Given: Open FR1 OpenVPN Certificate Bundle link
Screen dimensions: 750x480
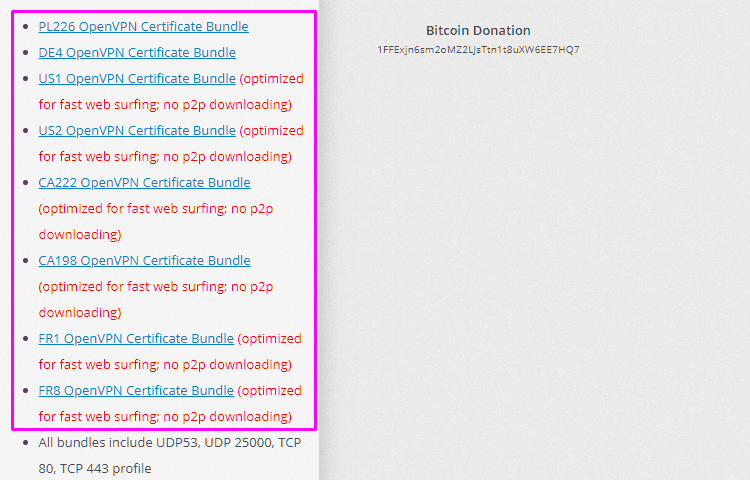Looking at the screenshot, I should (136, 338).
